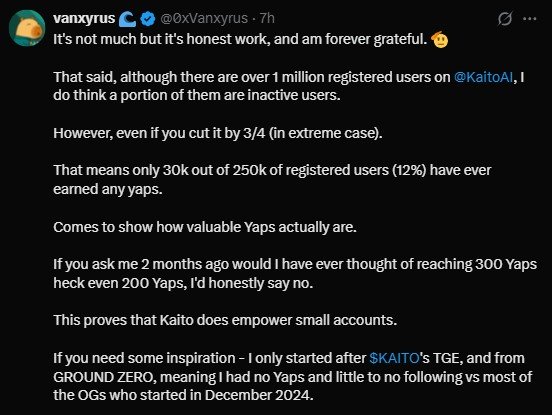Click the vanxyrus display name

point(84,18)
